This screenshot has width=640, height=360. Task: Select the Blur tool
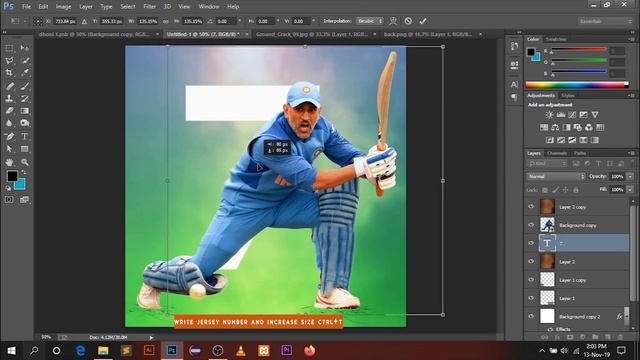click(x=9, y=123)
